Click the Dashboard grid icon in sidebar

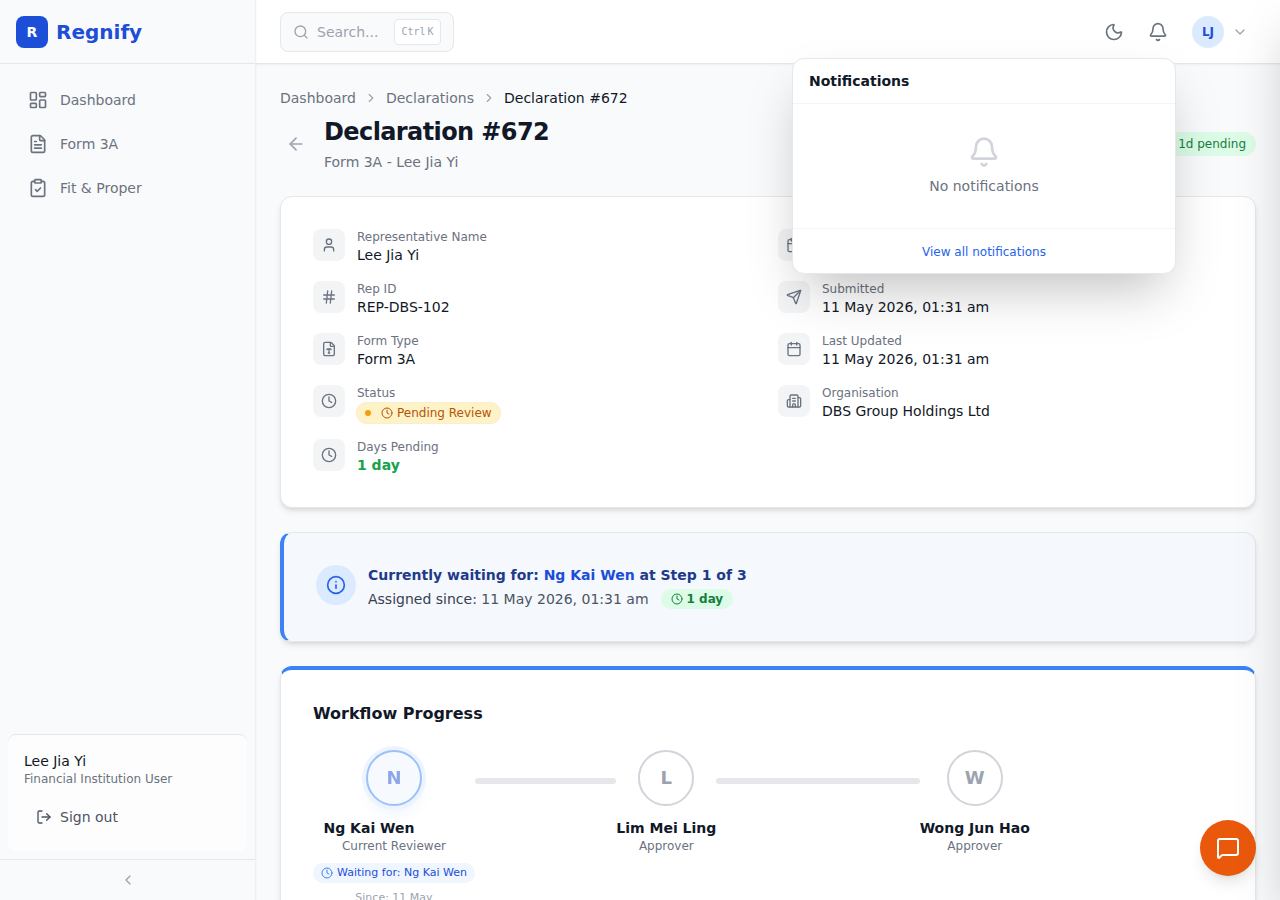point(38,100)
